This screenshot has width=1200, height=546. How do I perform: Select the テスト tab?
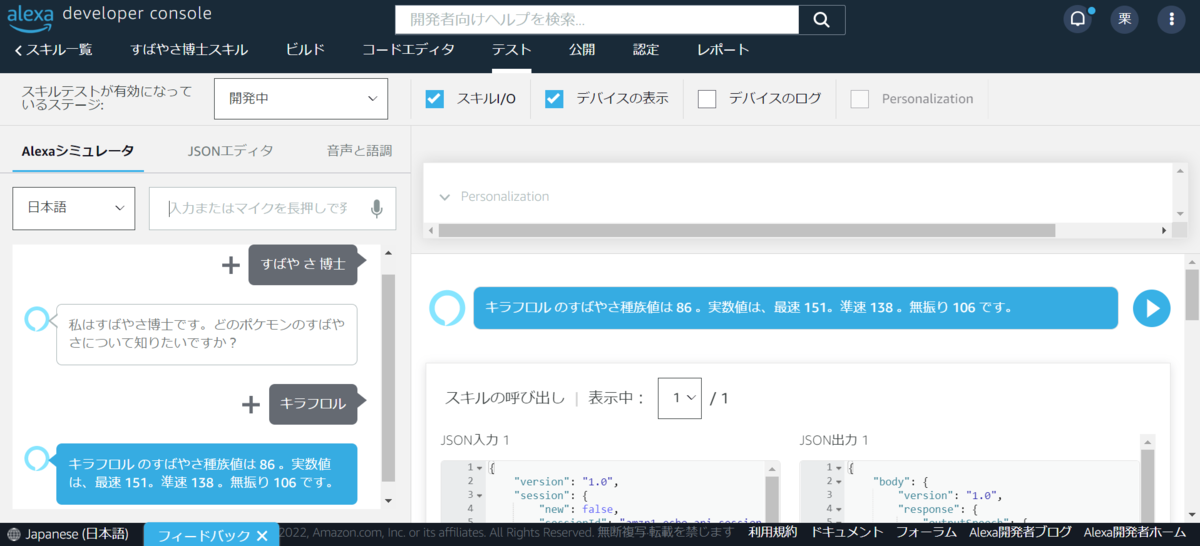512,50
